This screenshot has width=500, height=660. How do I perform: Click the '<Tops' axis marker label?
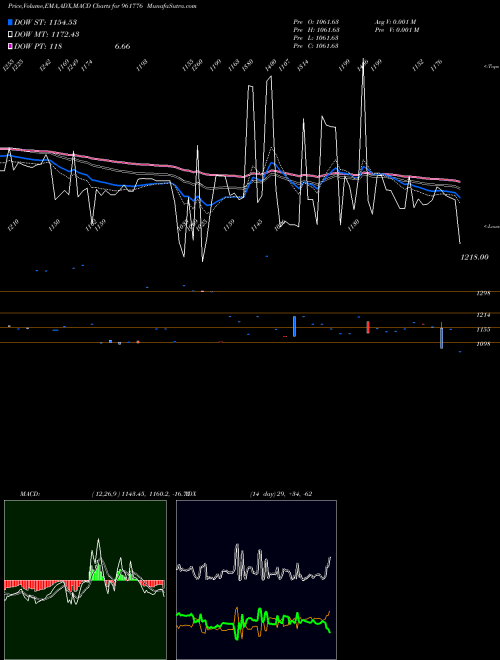pos(492,67)
